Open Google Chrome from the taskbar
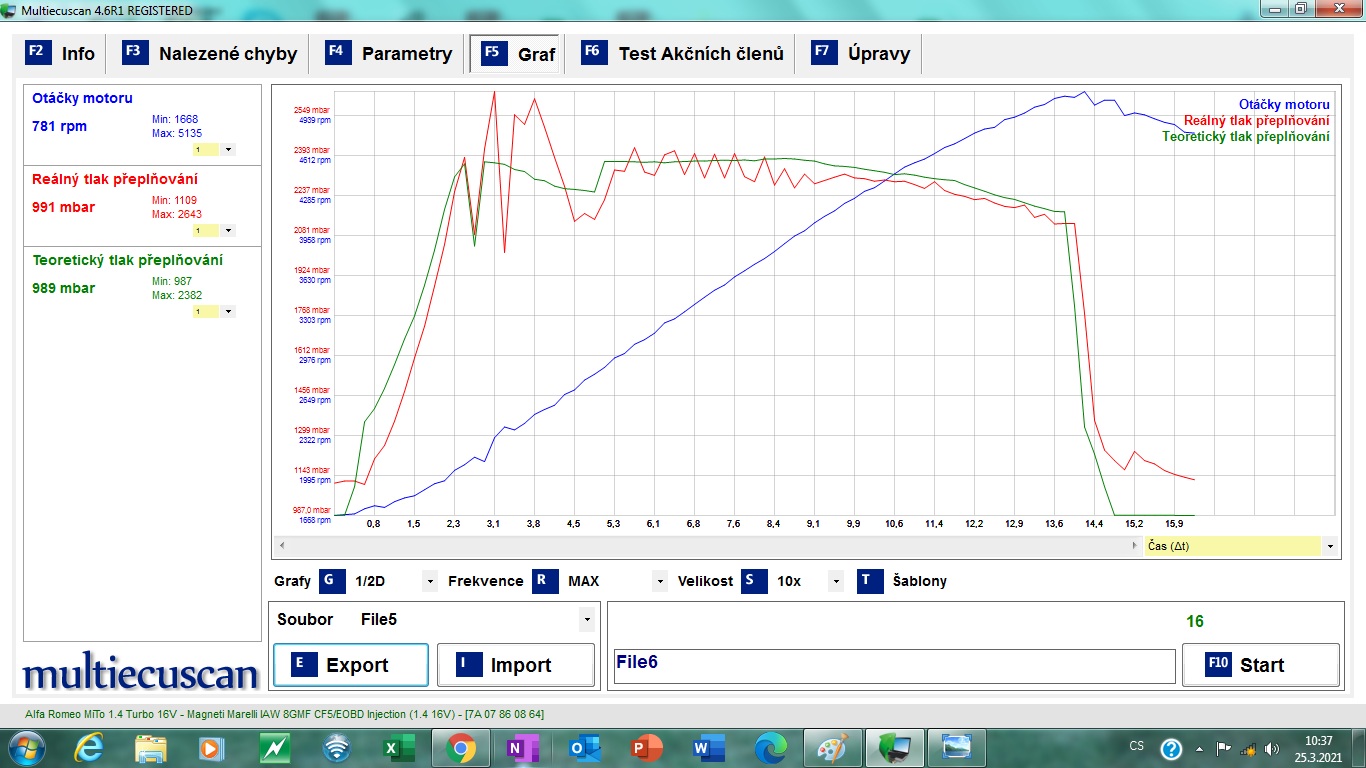The width and height of the screenshot is (1366, 768). 460,748
